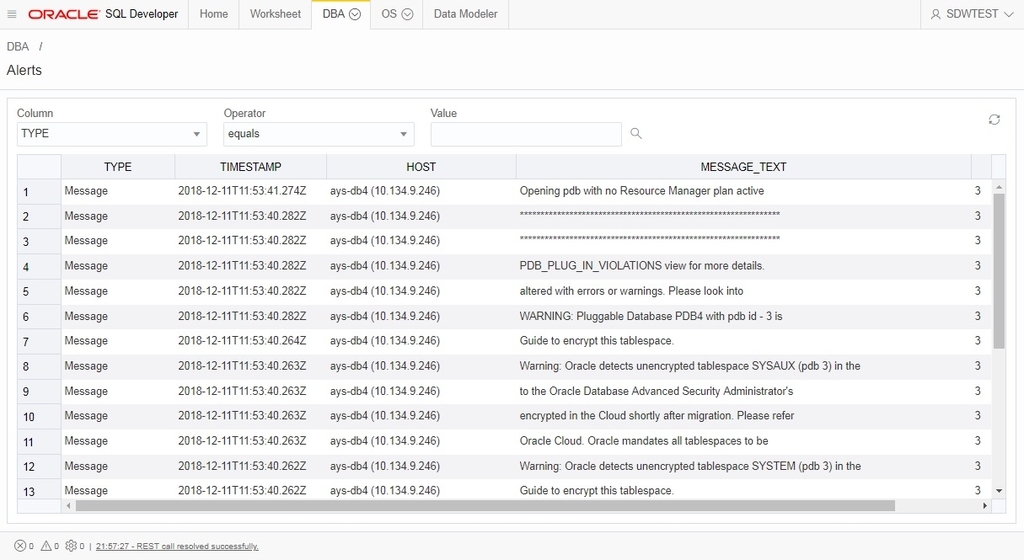Click 'encrypted in the Cloud shortly after migration' cell
1024x560 pixels.
(x=743, y=416)
